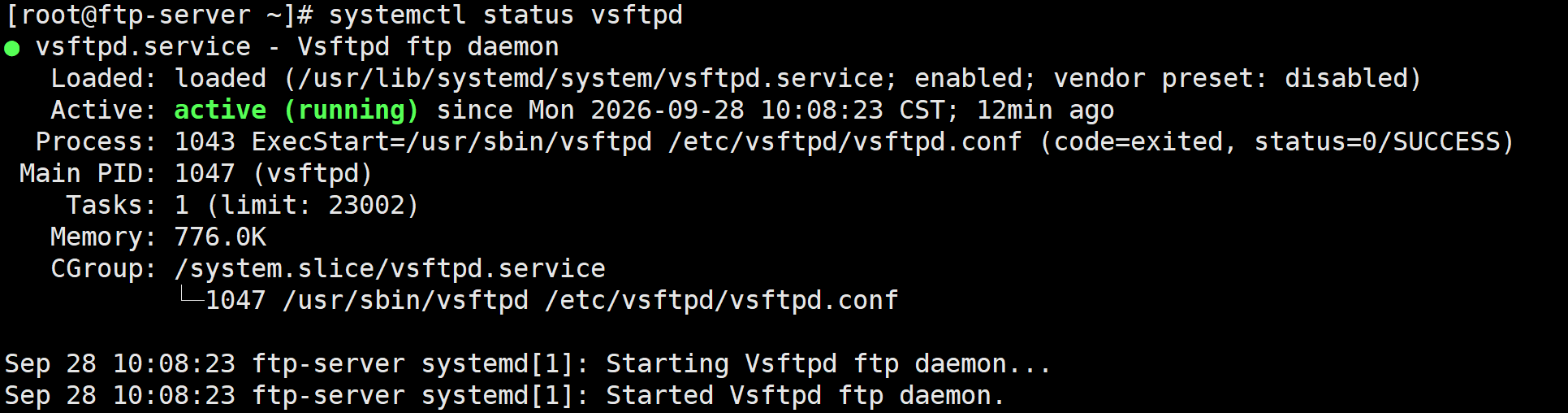The image size is (1568, 413).
Task: Click 'disabled)' vendor preset value
Action: (x=1354, y=79)
